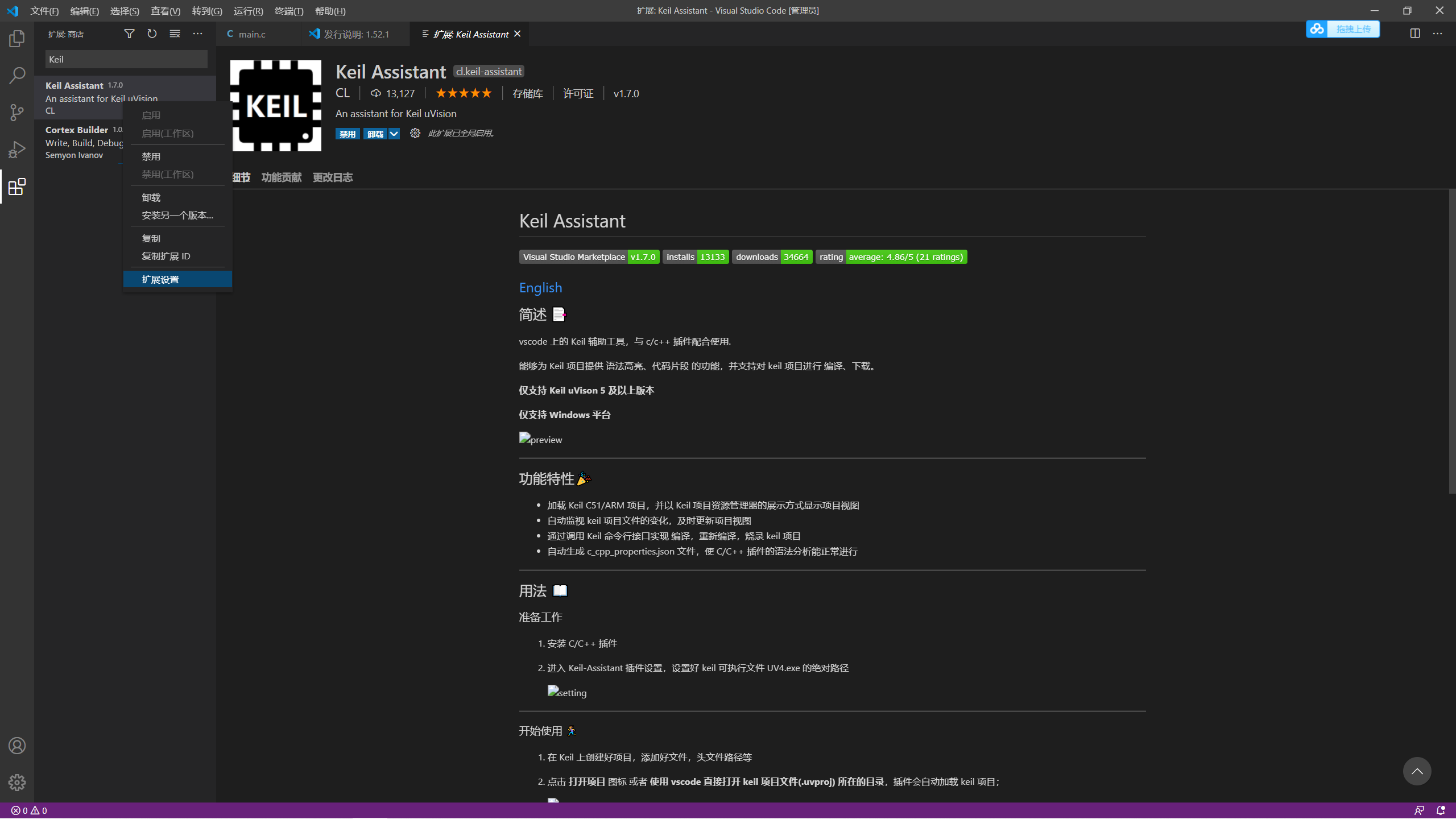Open the Search view icon
The width and height of the screenshot is (1456, 819).
(x=17, y=76)
